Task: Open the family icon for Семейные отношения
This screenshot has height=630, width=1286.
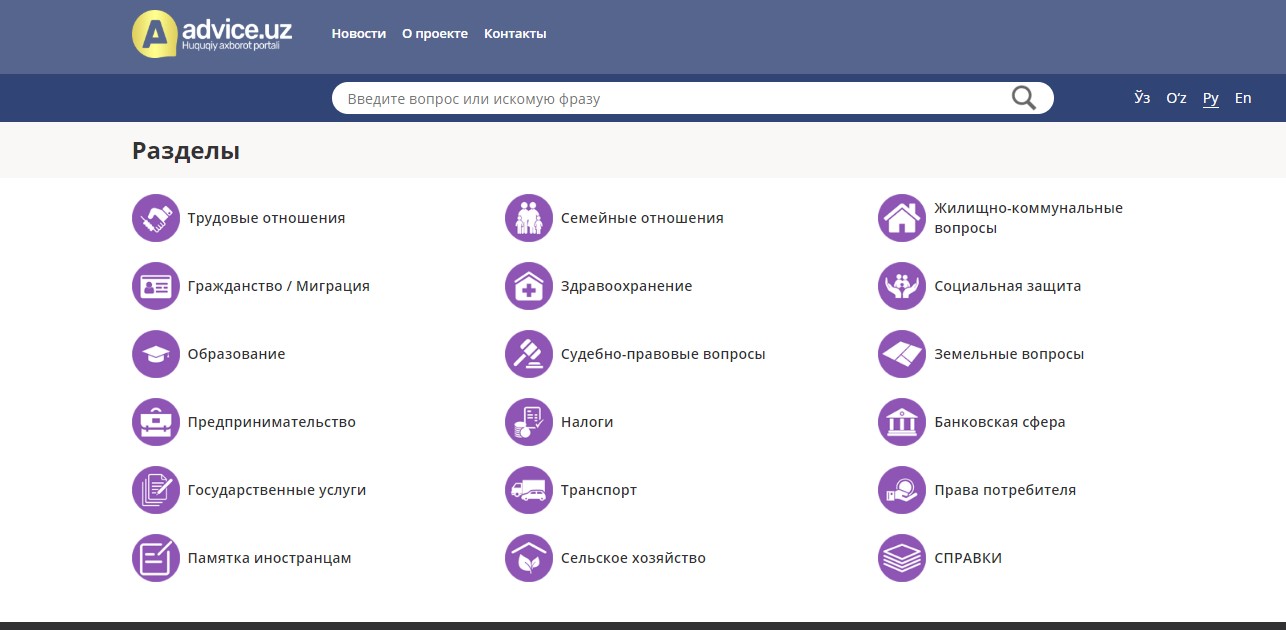Action: (528, 218)
